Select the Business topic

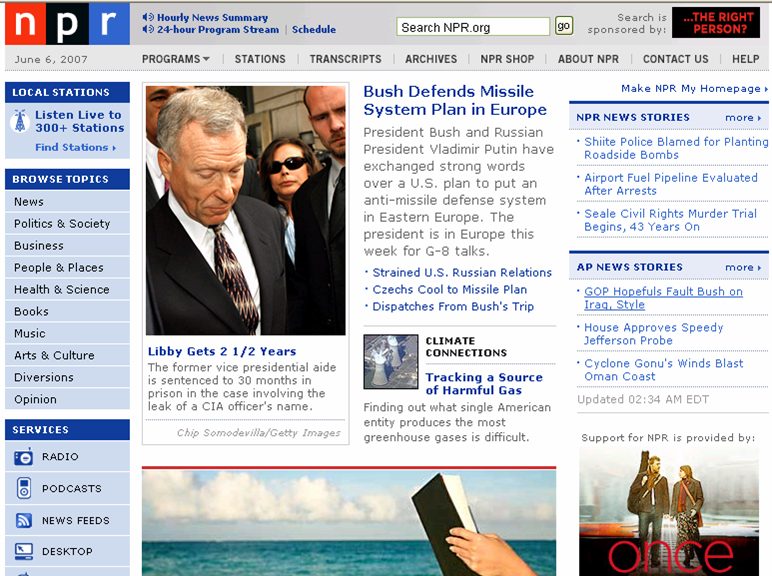coord(67,246)
